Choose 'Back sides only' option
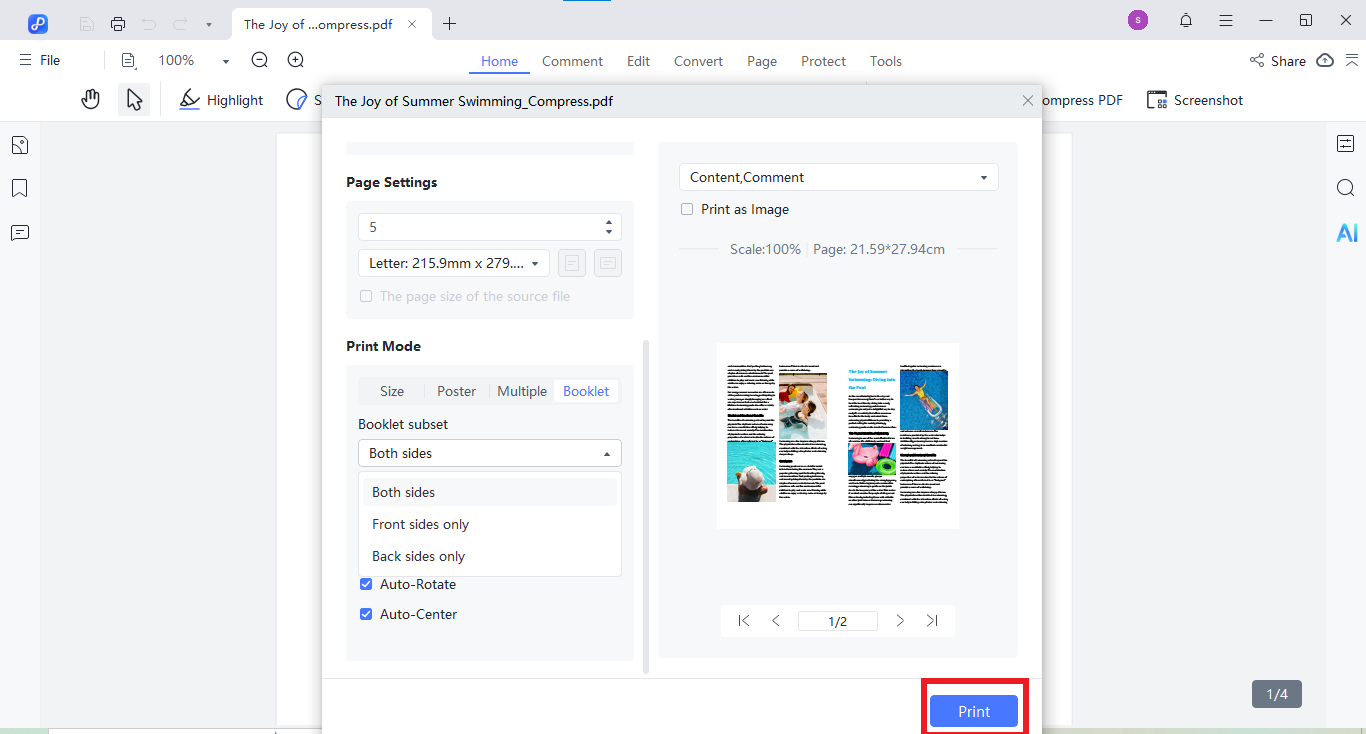This screenshot has width=1366, height=734. click(x=490, y=556)
